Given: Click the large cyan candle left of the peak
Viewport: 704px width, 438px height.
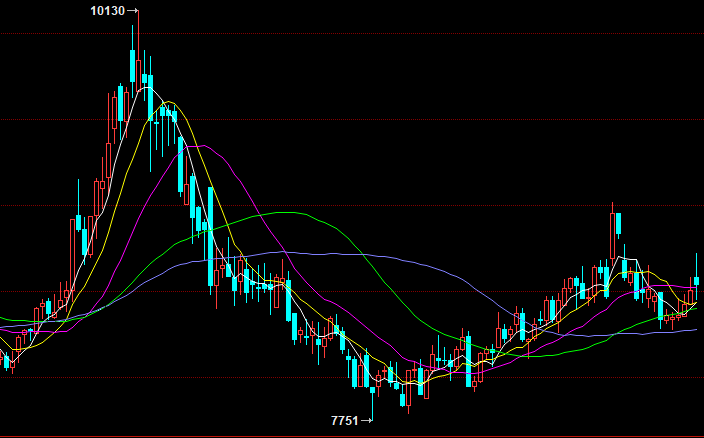Looking at the screenshot, I should [131, 66].
